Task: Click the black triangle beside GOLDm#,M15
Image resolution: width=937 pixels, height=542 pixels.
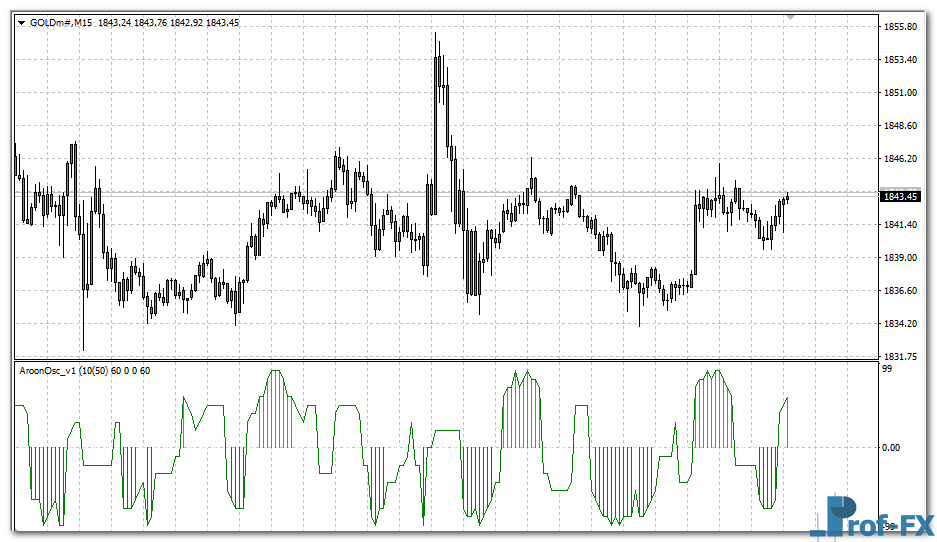Action: pos(21,23)
